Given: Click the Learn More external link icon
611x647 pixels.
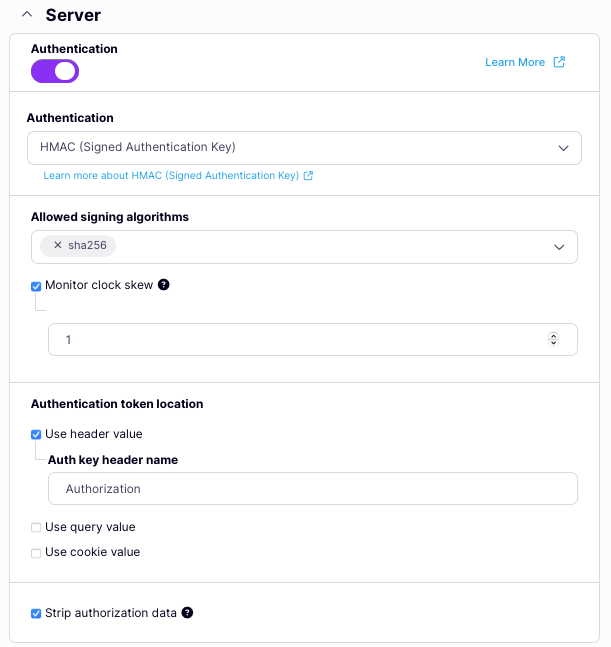Looking at the screenshot, I should point(560,62).
